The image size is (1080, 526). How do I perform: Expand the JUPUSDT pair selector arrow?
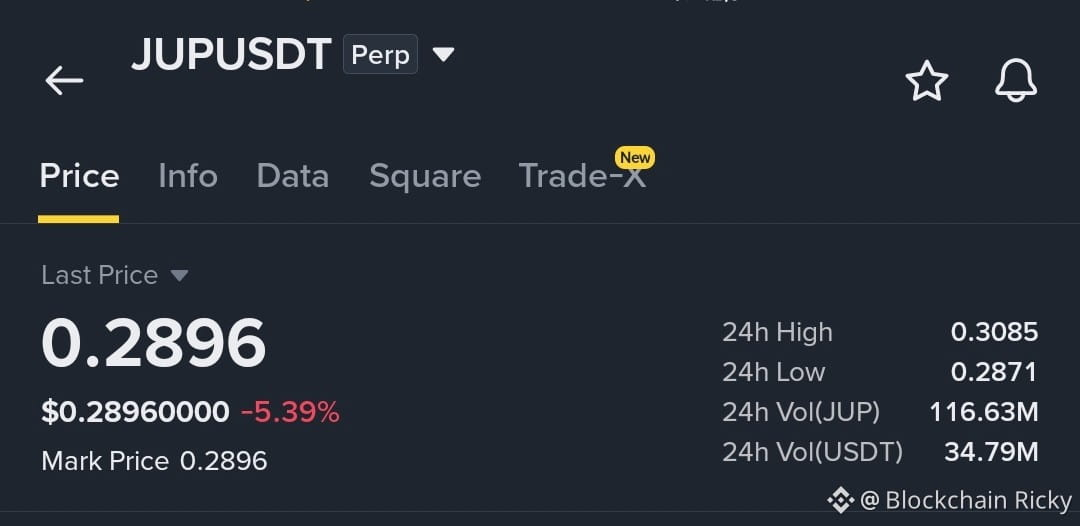click(443, 54)
